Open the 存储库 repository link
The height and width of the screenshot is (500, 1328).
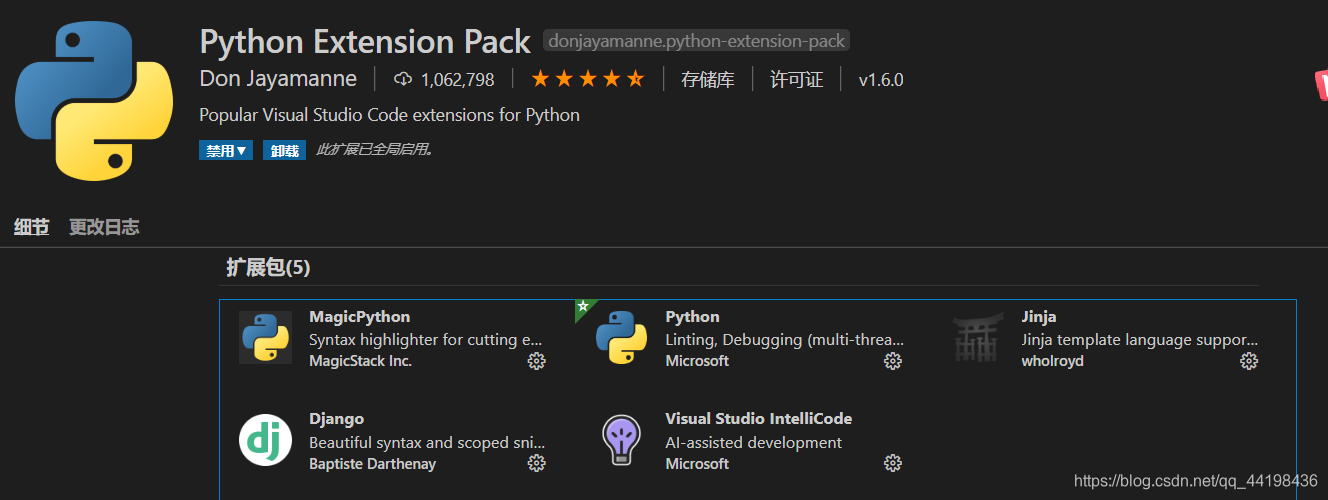(x=708, y=80)
